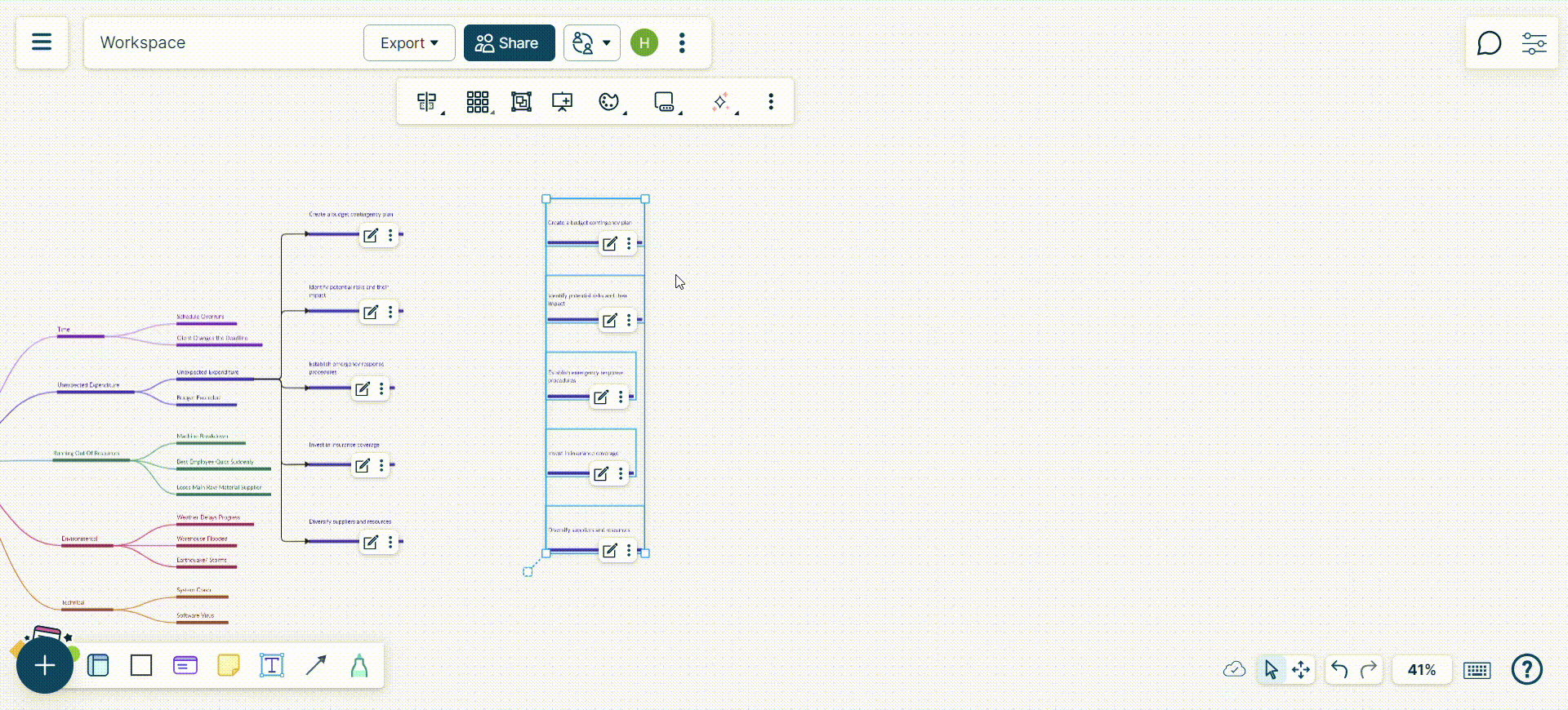
Task: Open the comments panel
Action: [1489, 43]
